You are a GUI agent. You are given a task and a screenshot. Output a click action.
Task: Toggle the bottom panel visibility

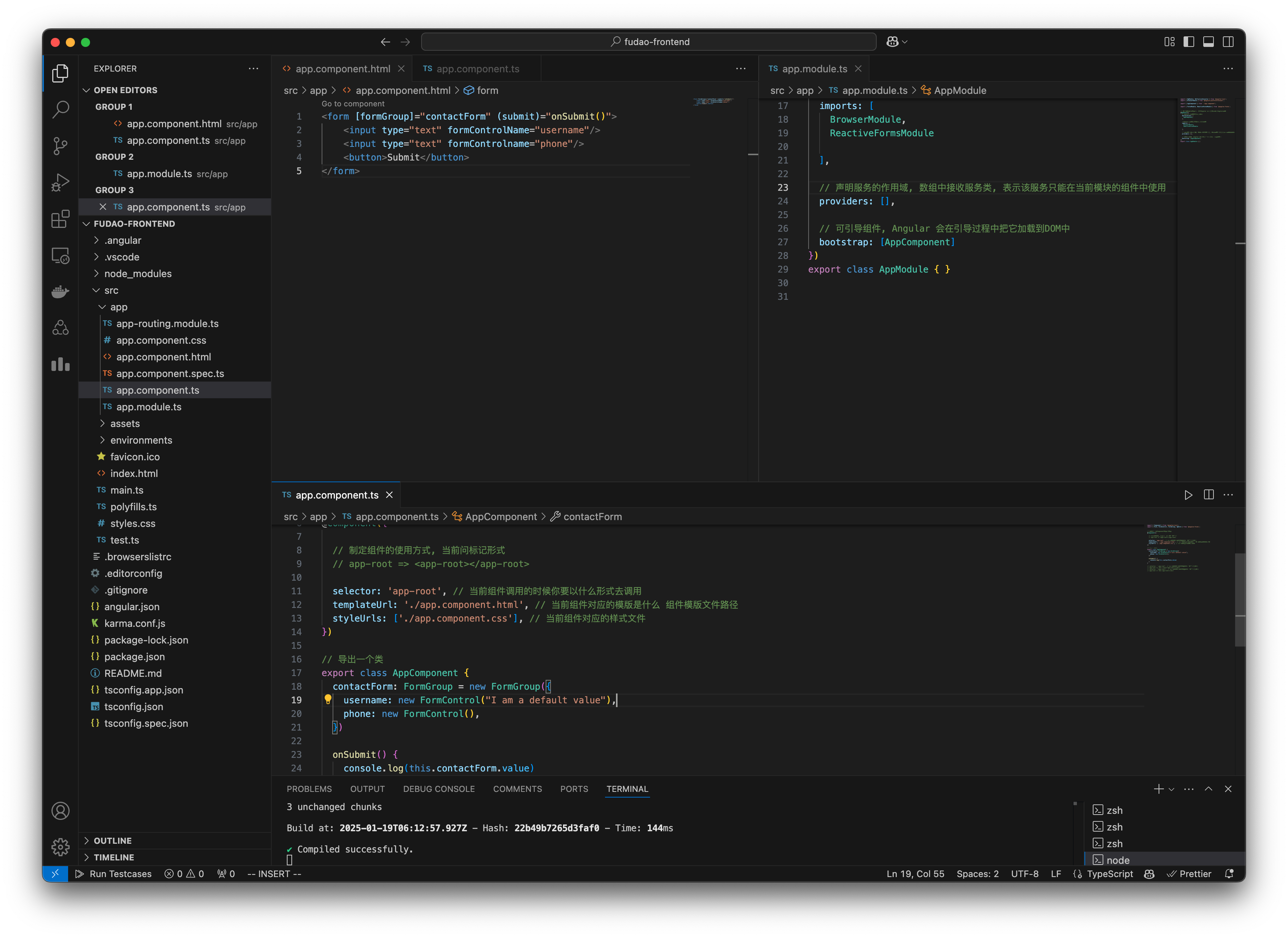click(1208, 42)
